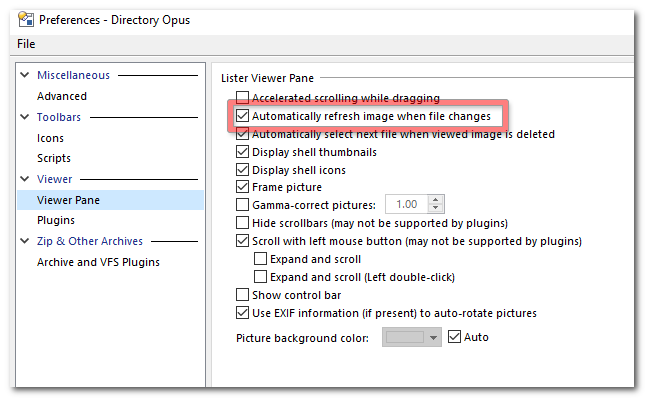The width and height of the screenshot is (645, 398).
Task: Increase gamma value with up arrow
Action: click(x=436, y=200)
